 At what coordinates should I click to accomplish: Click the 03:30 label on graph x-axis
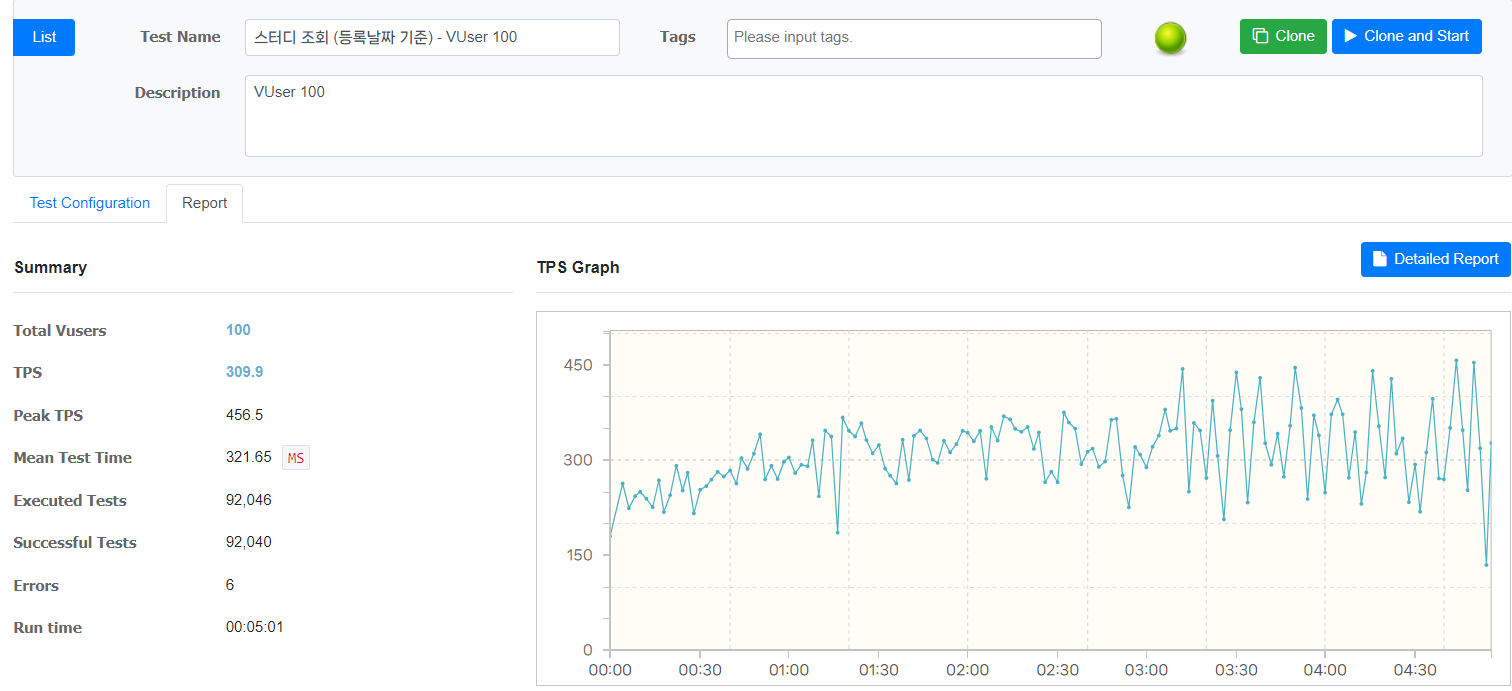(1235, 670)
